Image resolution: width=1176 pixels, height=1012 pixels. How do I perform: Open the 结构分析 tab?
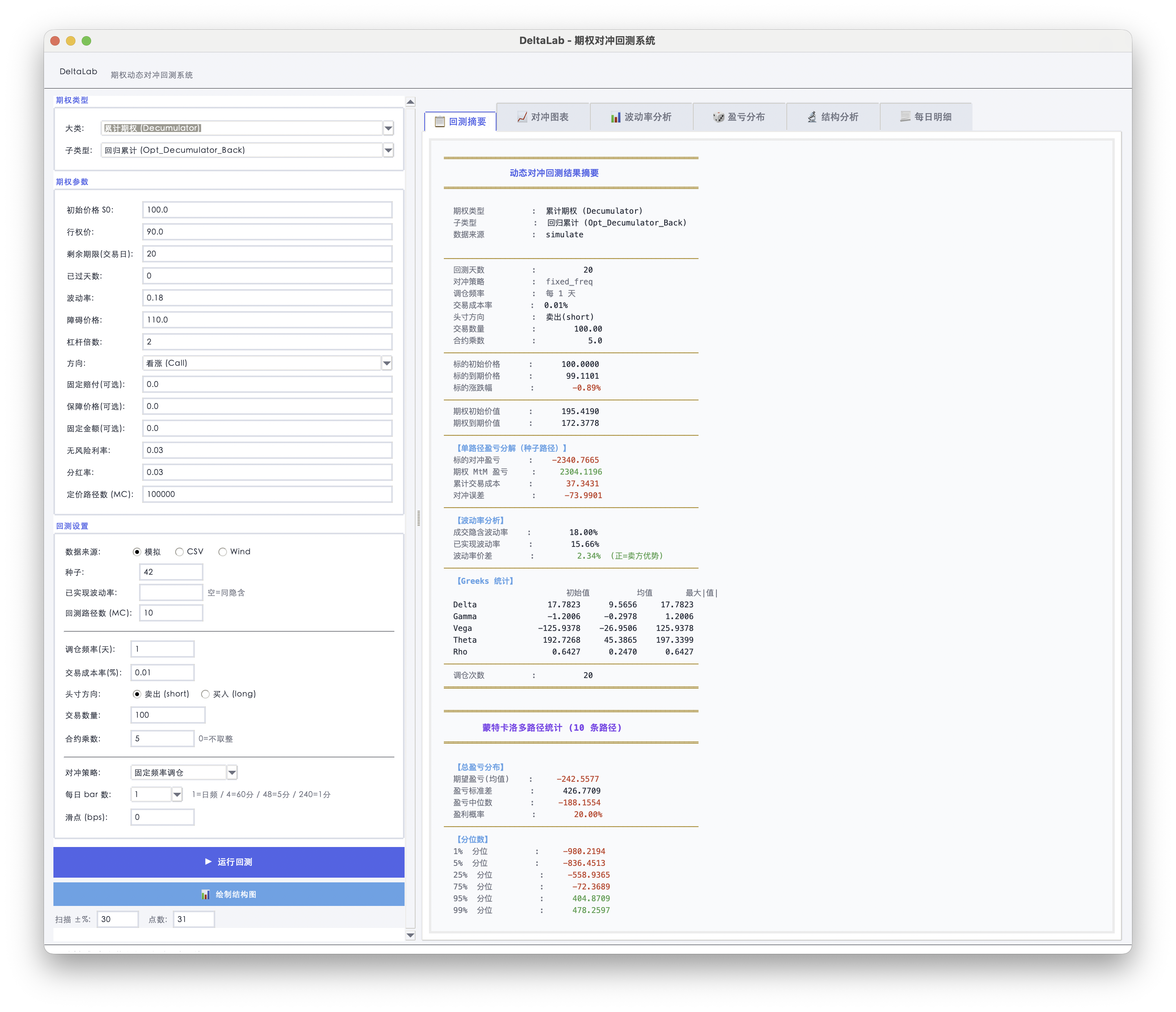pos(833,117)
